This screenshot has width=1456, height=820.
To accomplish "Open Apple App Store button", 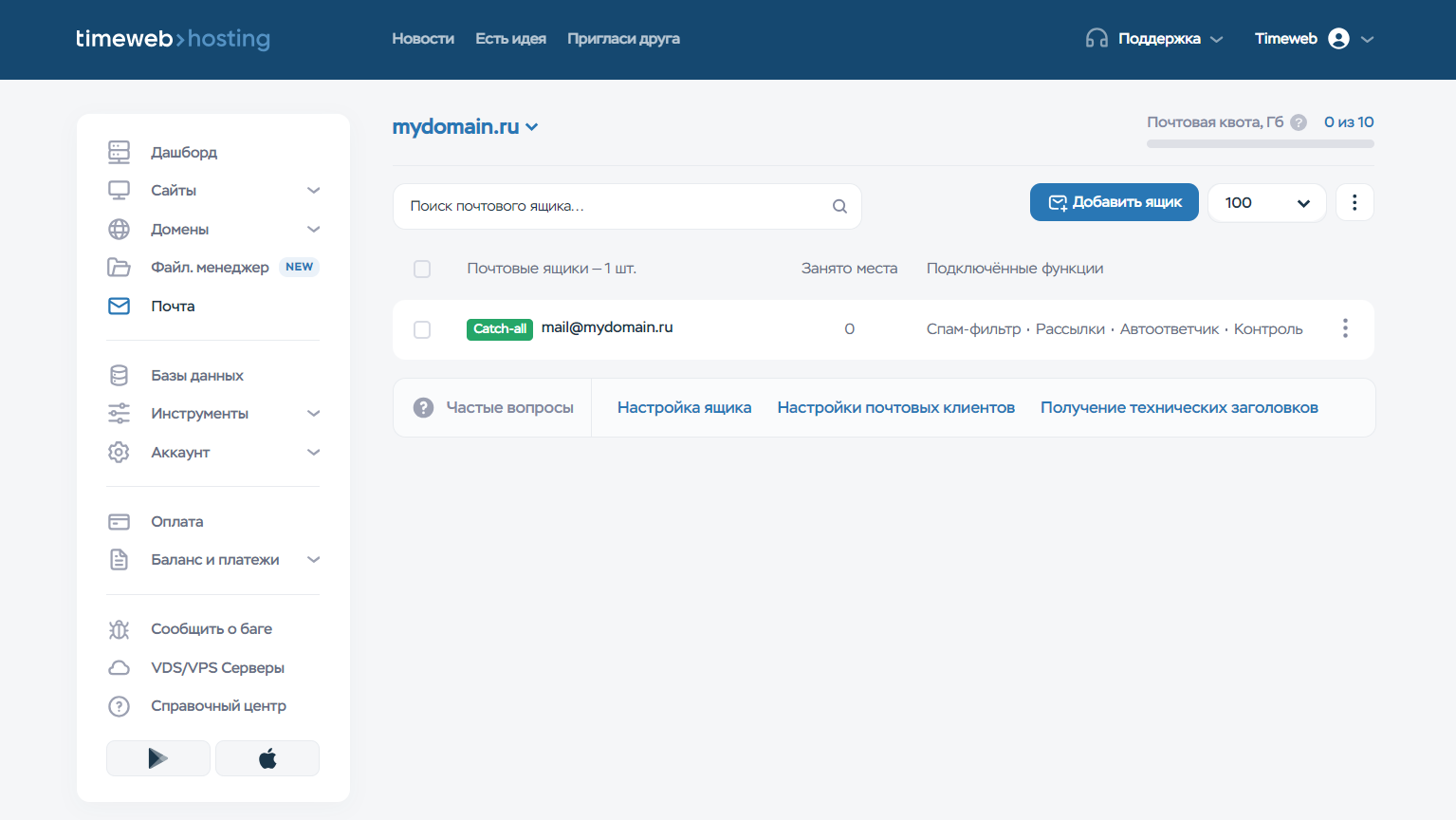I will [267, 758].
